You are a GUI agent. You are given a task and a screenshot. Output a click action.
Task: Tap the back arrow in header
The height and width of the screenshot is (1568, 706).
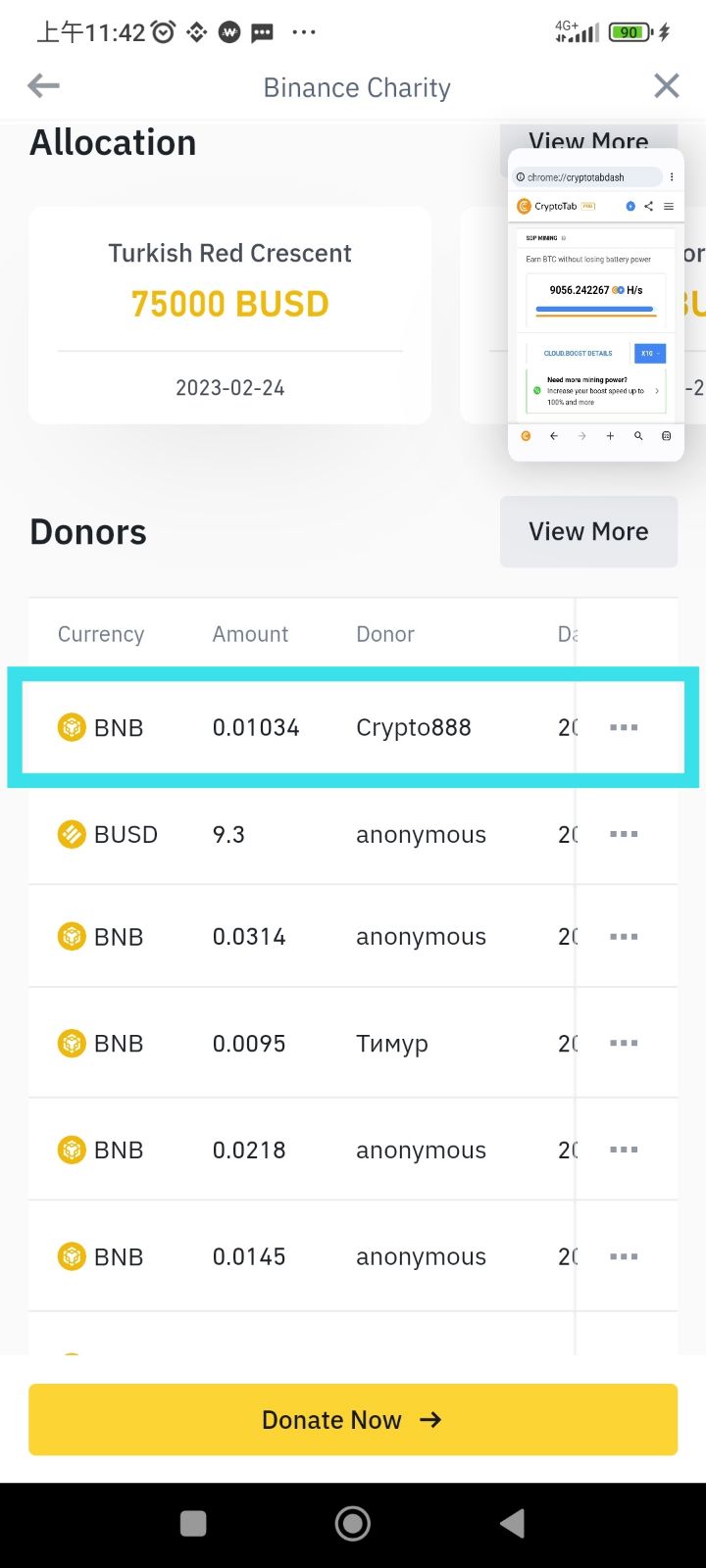pos(43,86)
